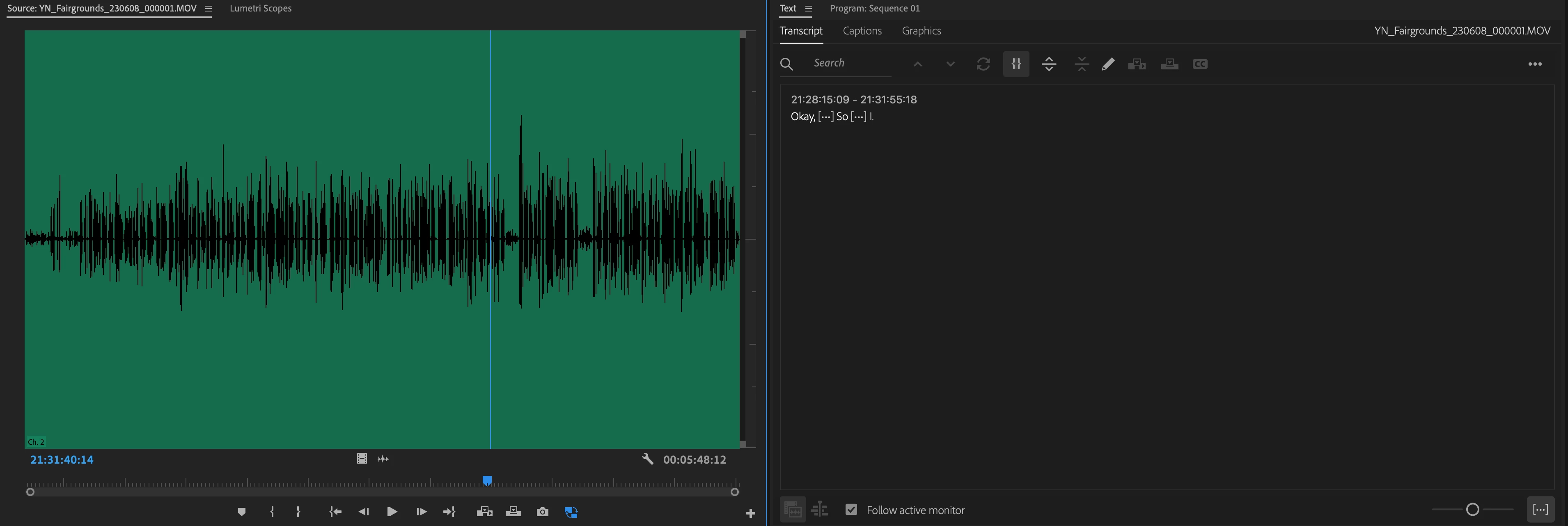Image resolution: width=1568 pixels, height=526 pixels.
Task: Open the Source panel hamburger menu
Action: click(x=208, y=9)
